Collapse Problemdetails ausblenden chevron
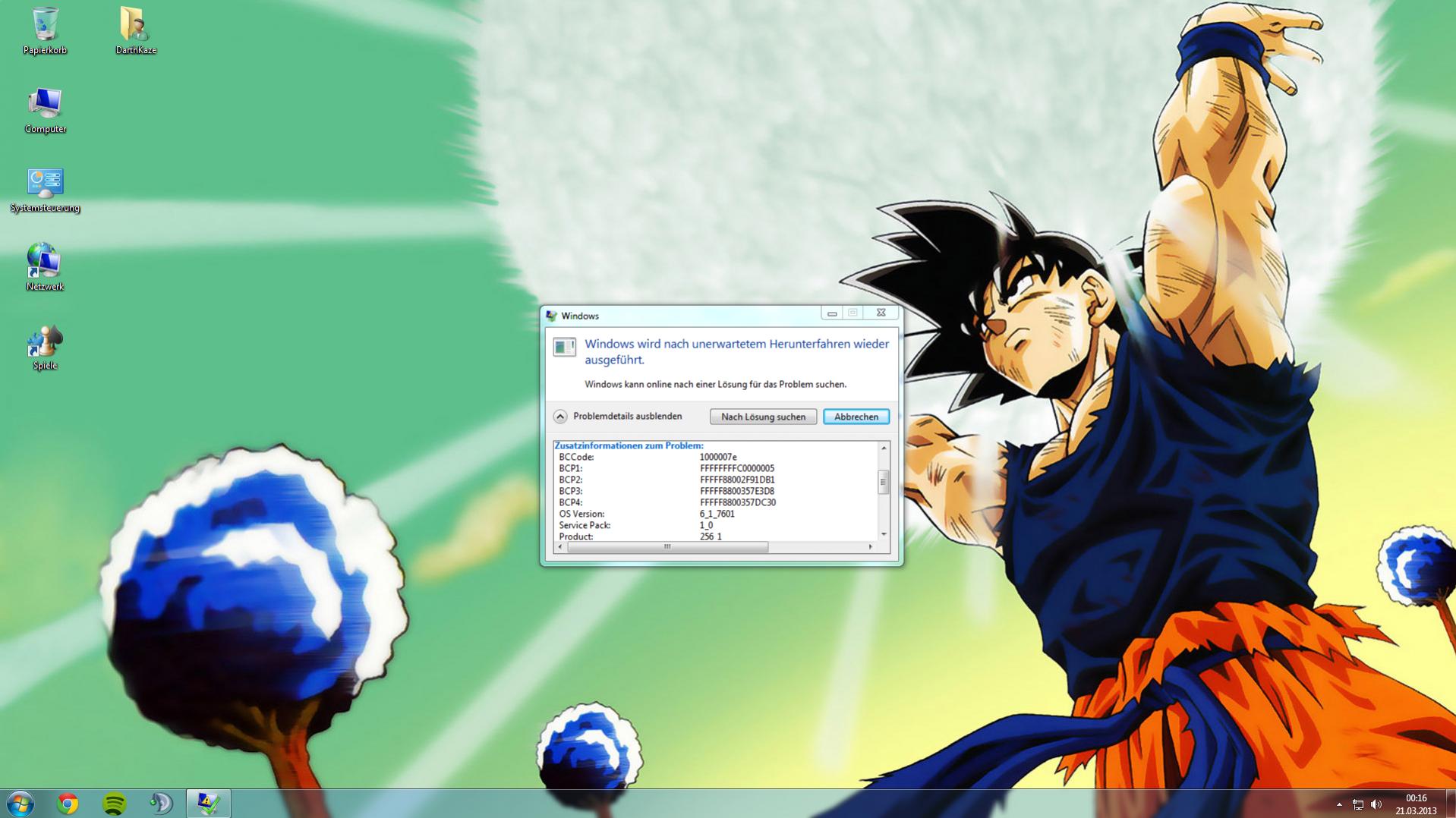1456x818 pixels. coord(560,417)
